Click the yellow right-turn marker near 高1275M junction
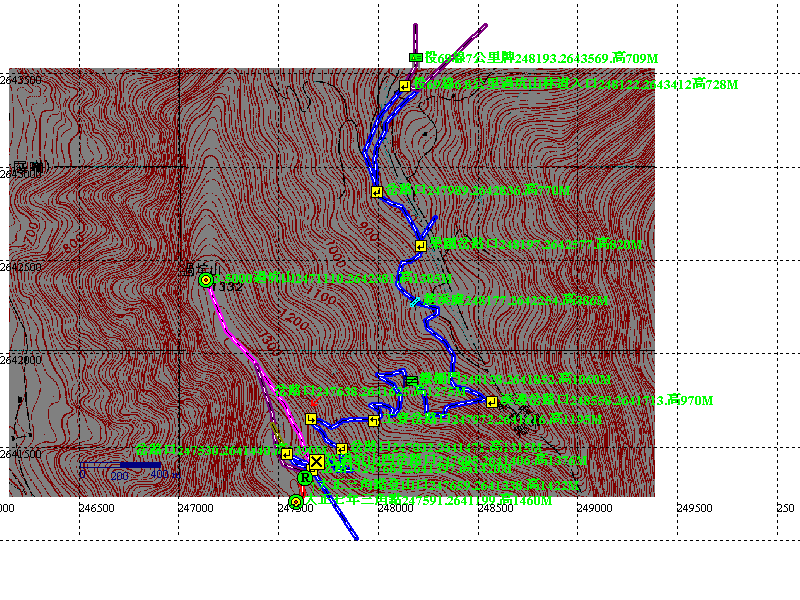Screen dimensions: 800x600 coord(311,419)
